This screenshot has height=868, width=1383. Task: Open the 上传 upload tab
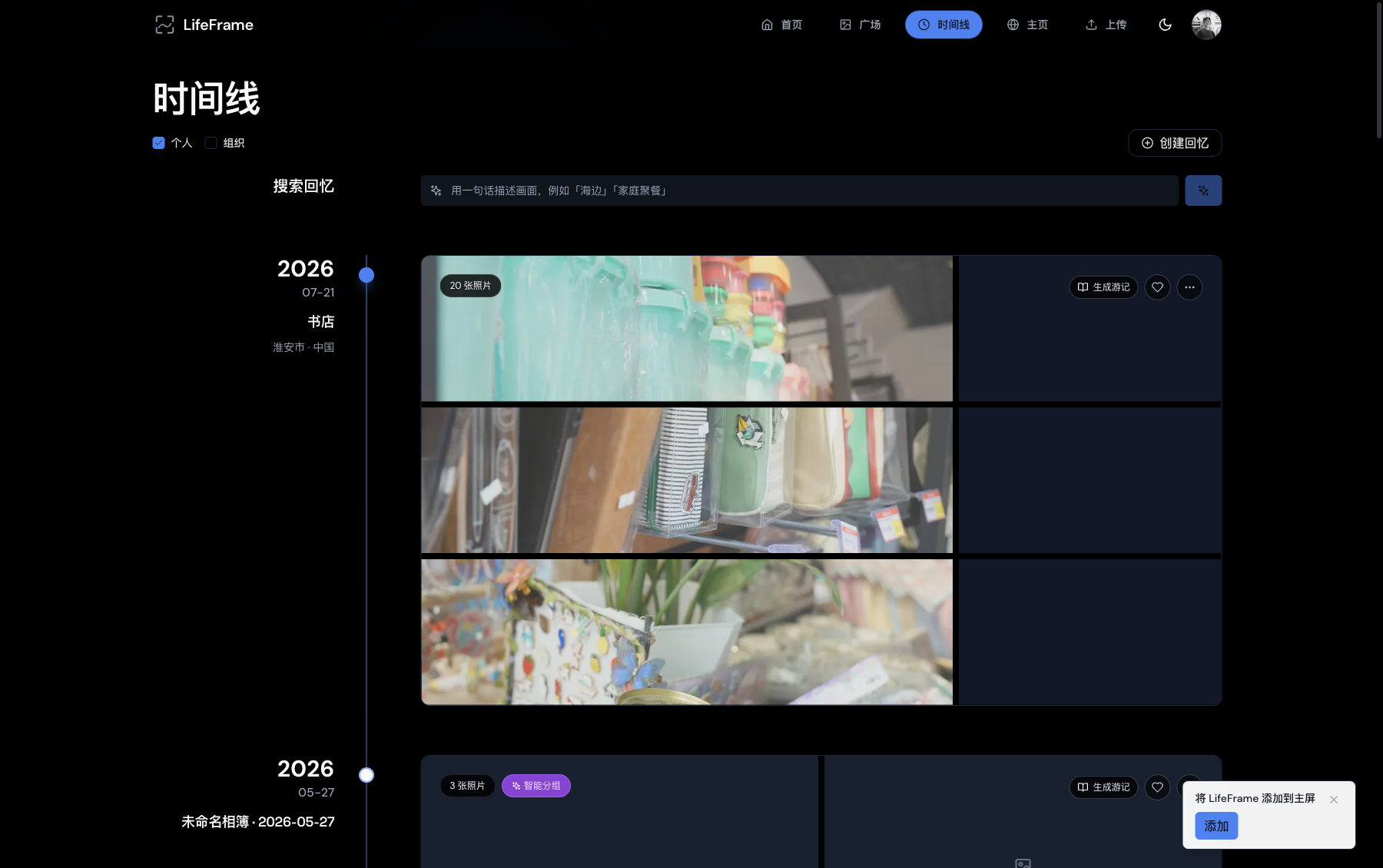1106,25
